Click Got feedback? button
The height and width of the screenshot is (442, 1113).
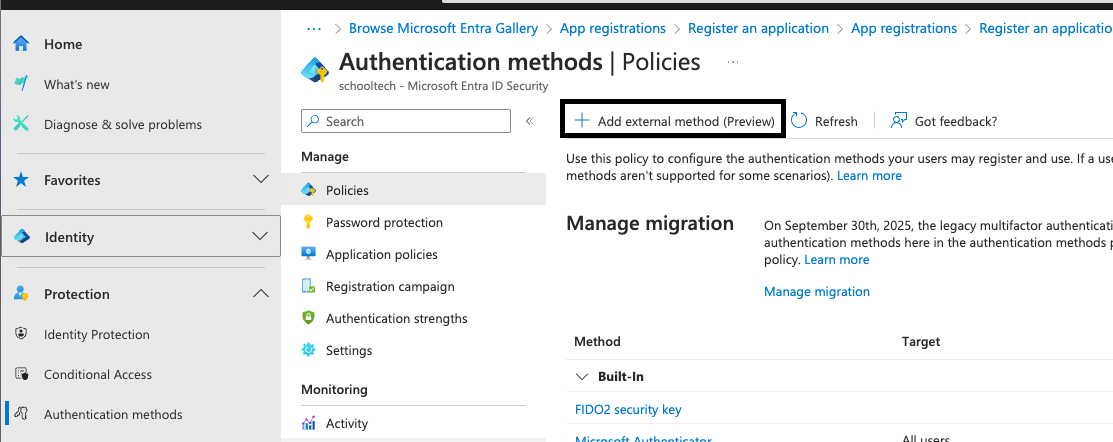944,121
